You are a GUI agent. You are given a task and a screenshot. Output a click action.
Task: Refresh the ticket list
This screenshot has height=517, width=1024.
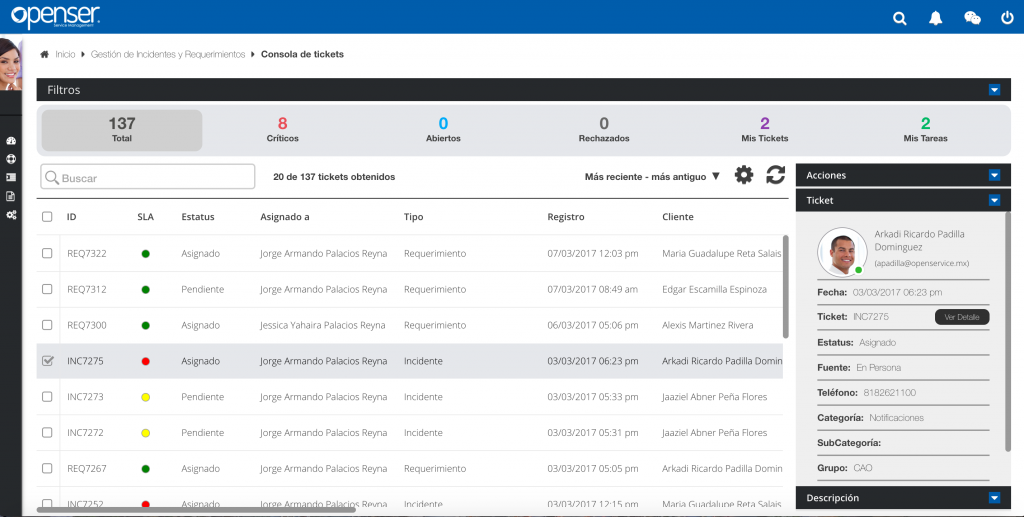pos(775,175)
